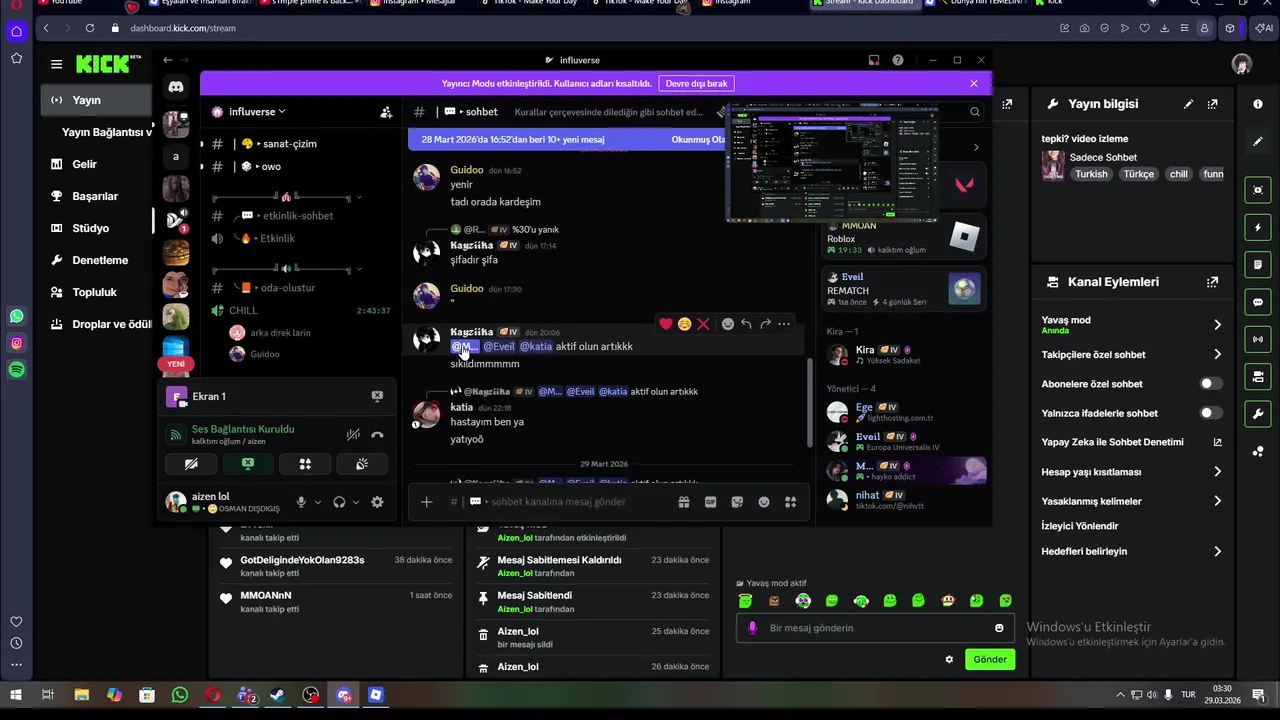
Task: Open Discord help question mark
Action: click(x=898, y=60)
